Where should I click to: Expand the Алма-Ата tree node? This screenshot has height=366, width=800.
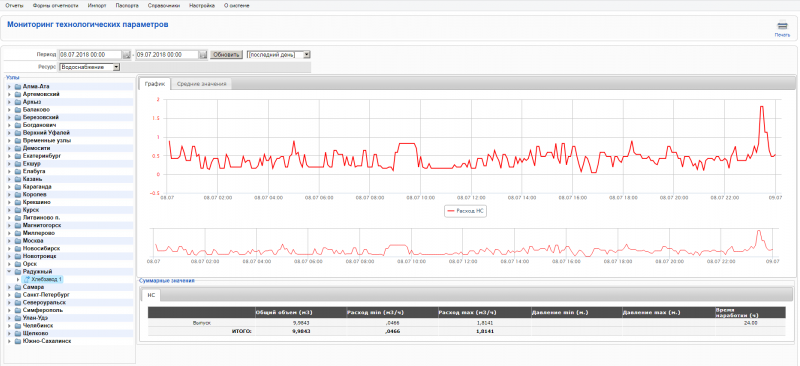click(x=9, y=86)
